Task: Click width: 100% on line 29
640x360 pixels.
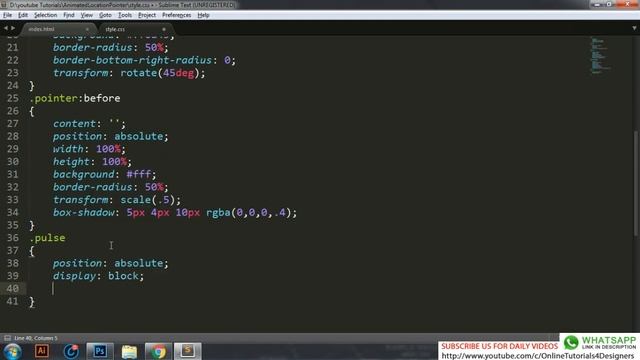Action: (x=89, y=149)
